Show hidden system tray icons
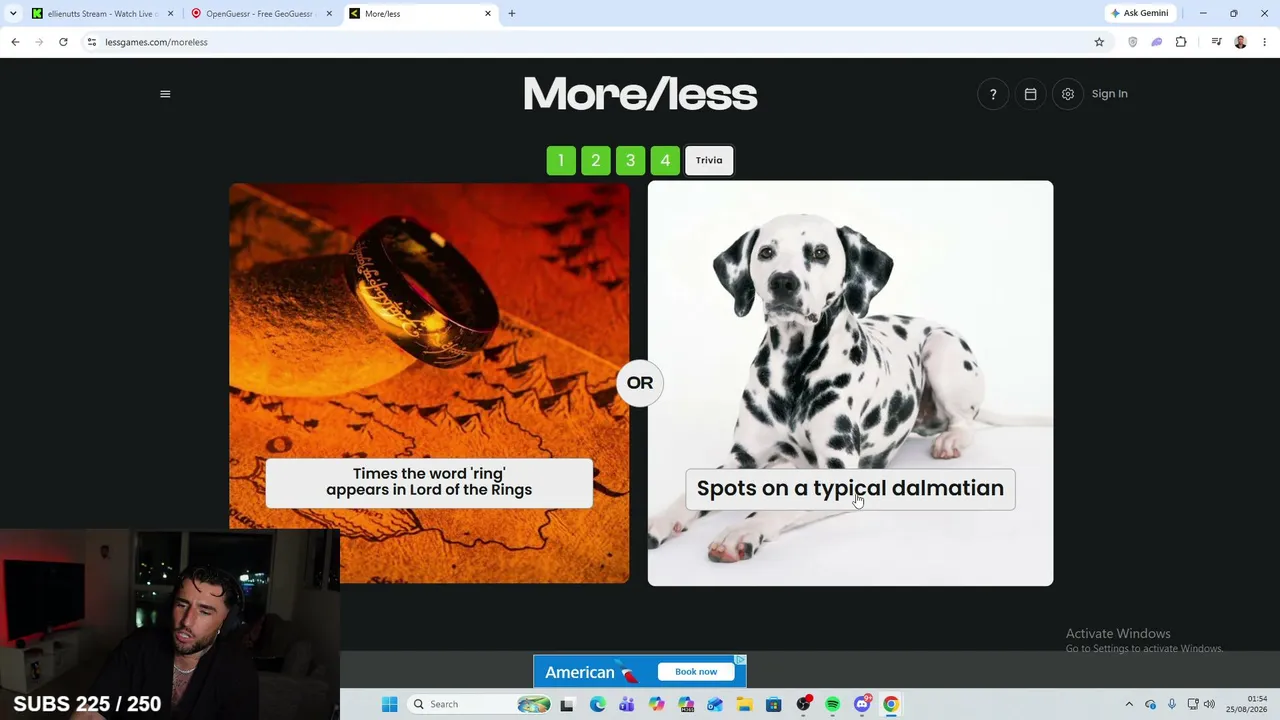Screen dimensions: 1280x720 tap(1129, 704)
